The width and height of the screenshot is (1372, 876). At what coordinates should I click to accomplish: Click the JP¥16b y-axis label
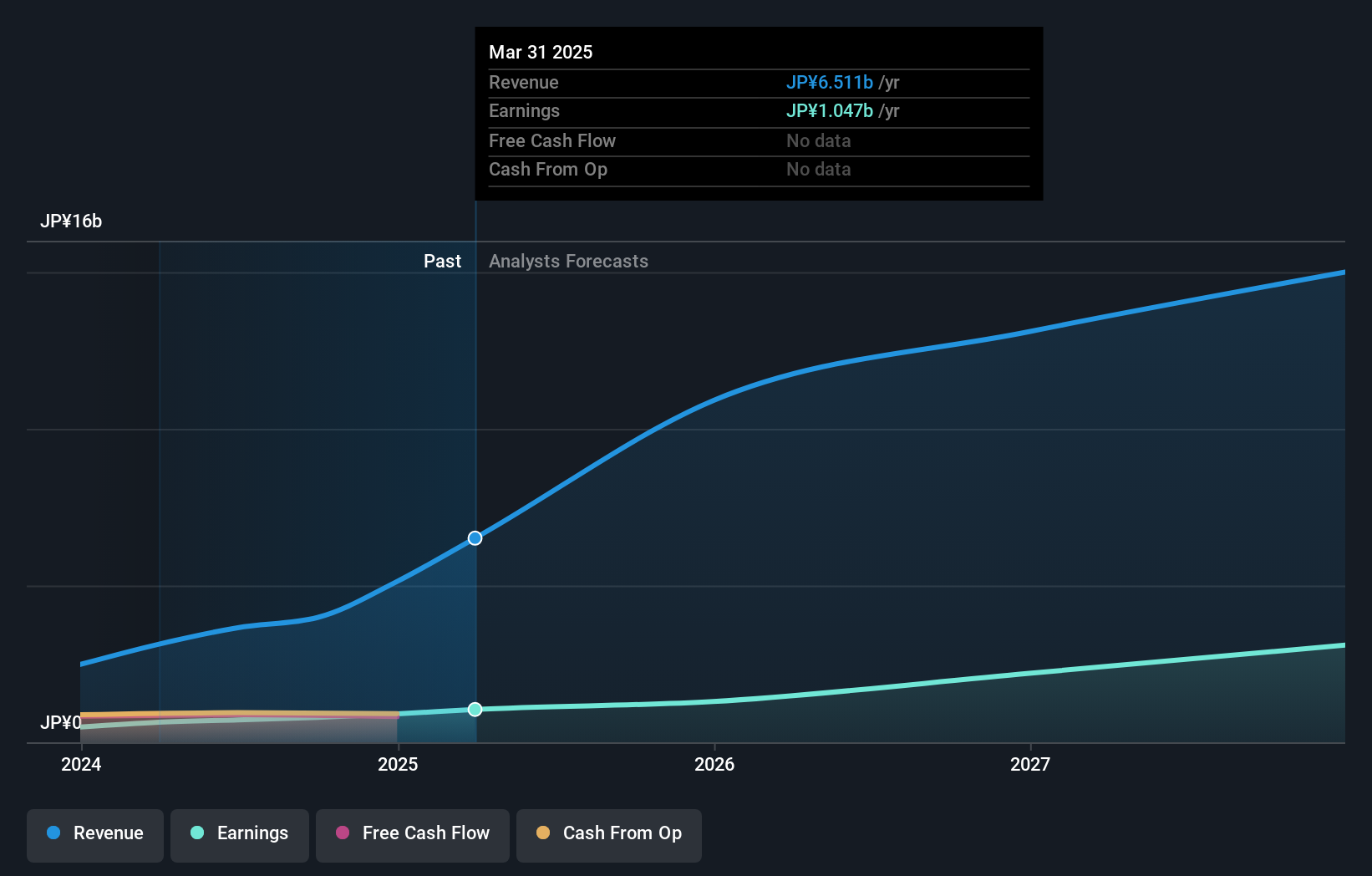(71, 222)
